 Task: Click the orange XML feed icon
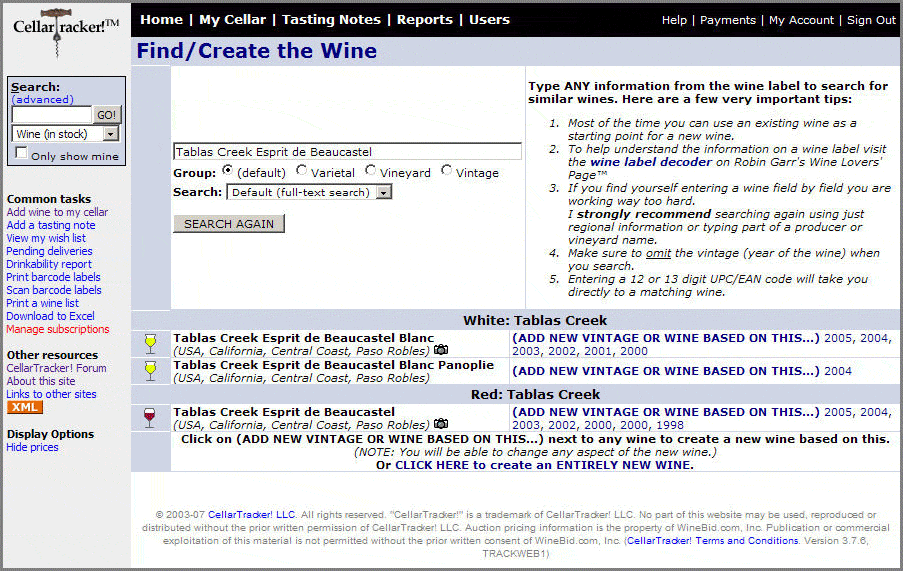click(25, 407)
